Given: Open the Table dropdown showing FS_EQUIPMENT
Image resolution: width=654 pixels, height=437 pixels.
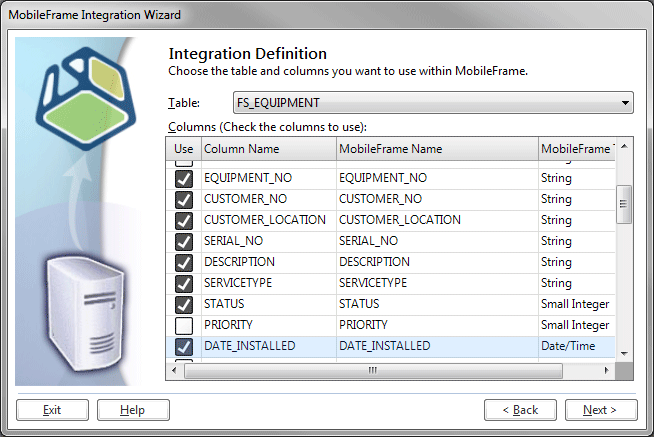Looking at the screenshot, I should point(433,103).
